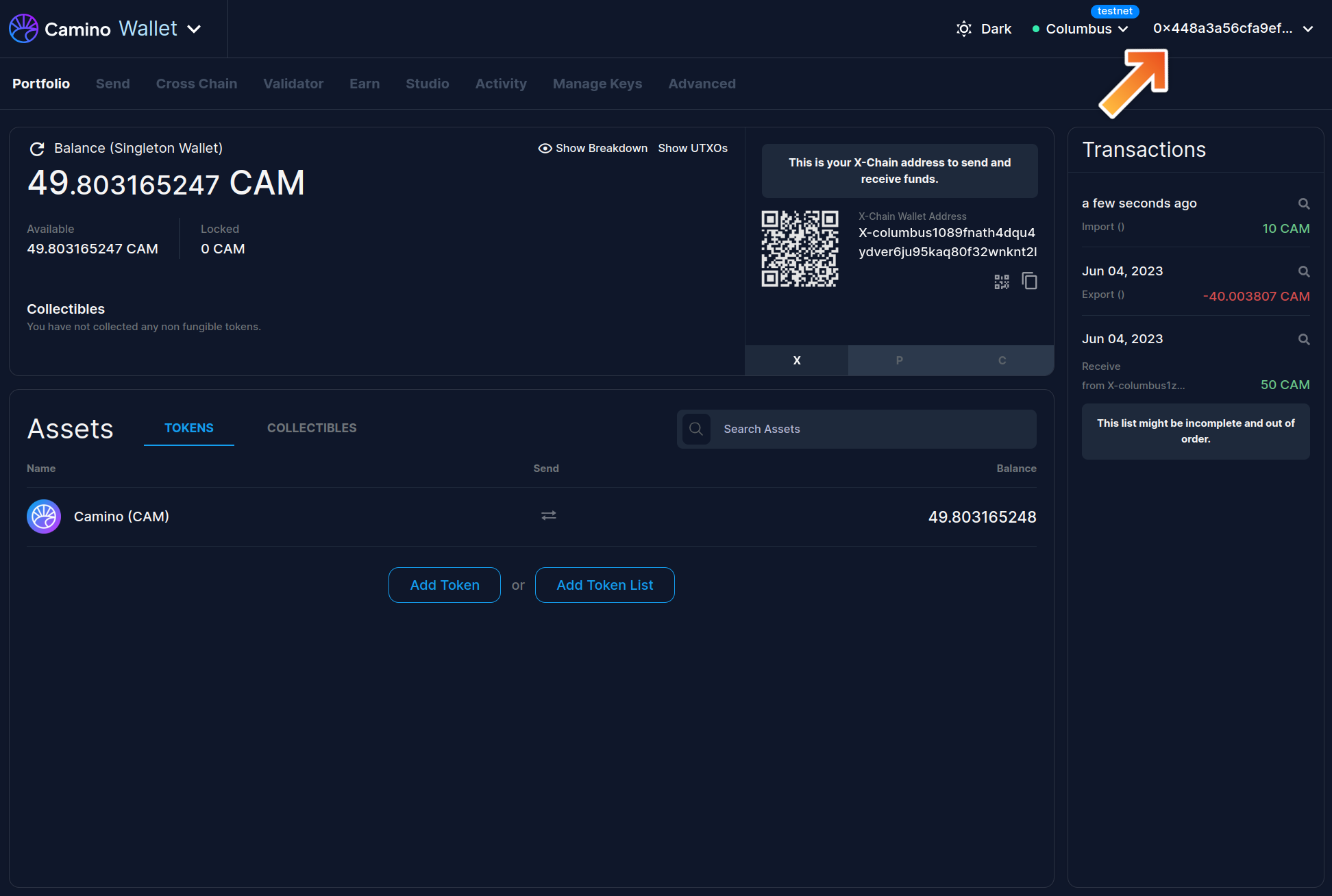The width and height of the screenshot is (1332, 896).
Task: Click the Camino logo icon
Action: pos(23,29)
